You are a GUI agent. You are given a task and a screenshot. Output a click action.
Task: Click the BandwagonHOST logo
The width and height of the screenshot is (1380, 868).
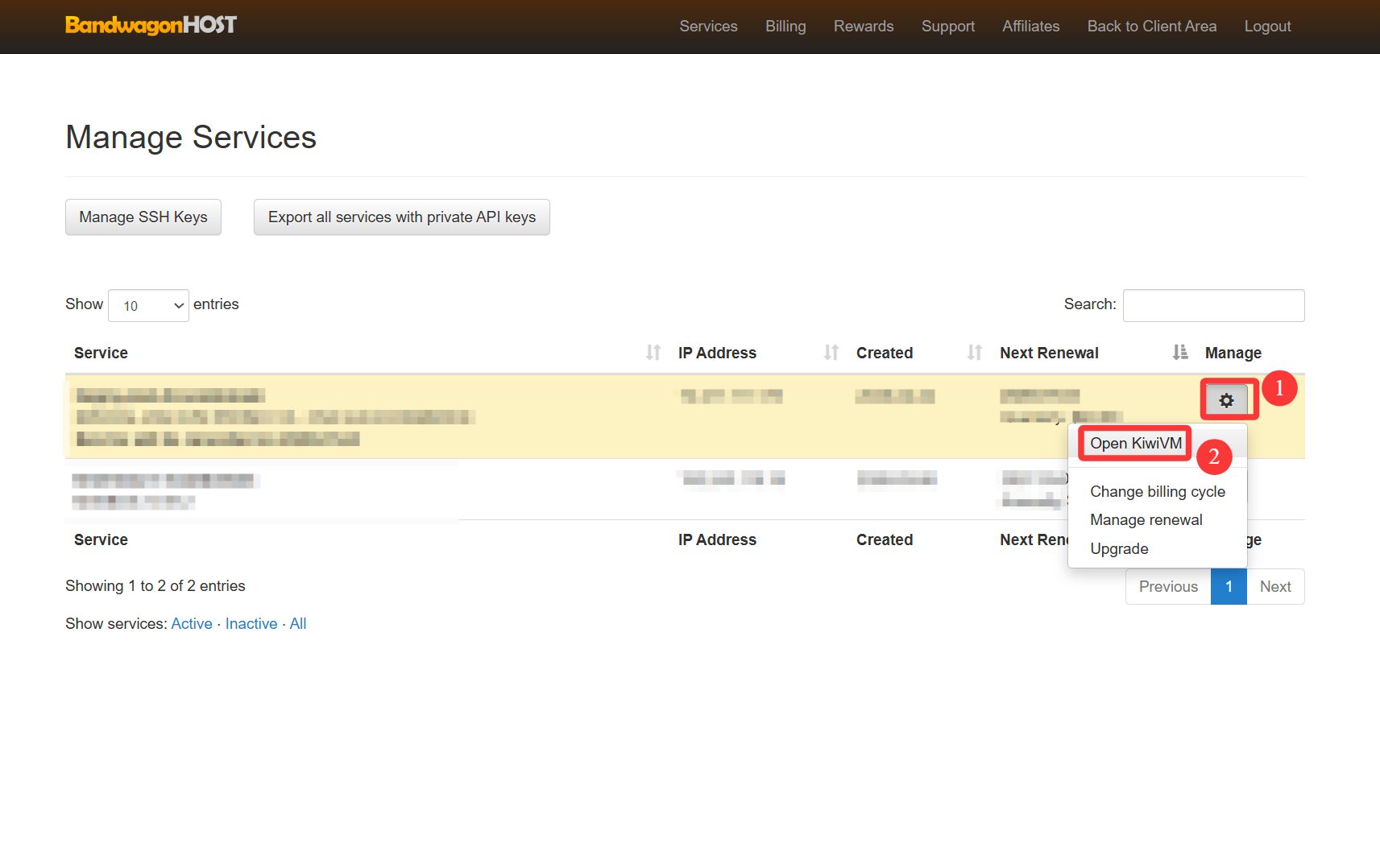pos(151,26)
